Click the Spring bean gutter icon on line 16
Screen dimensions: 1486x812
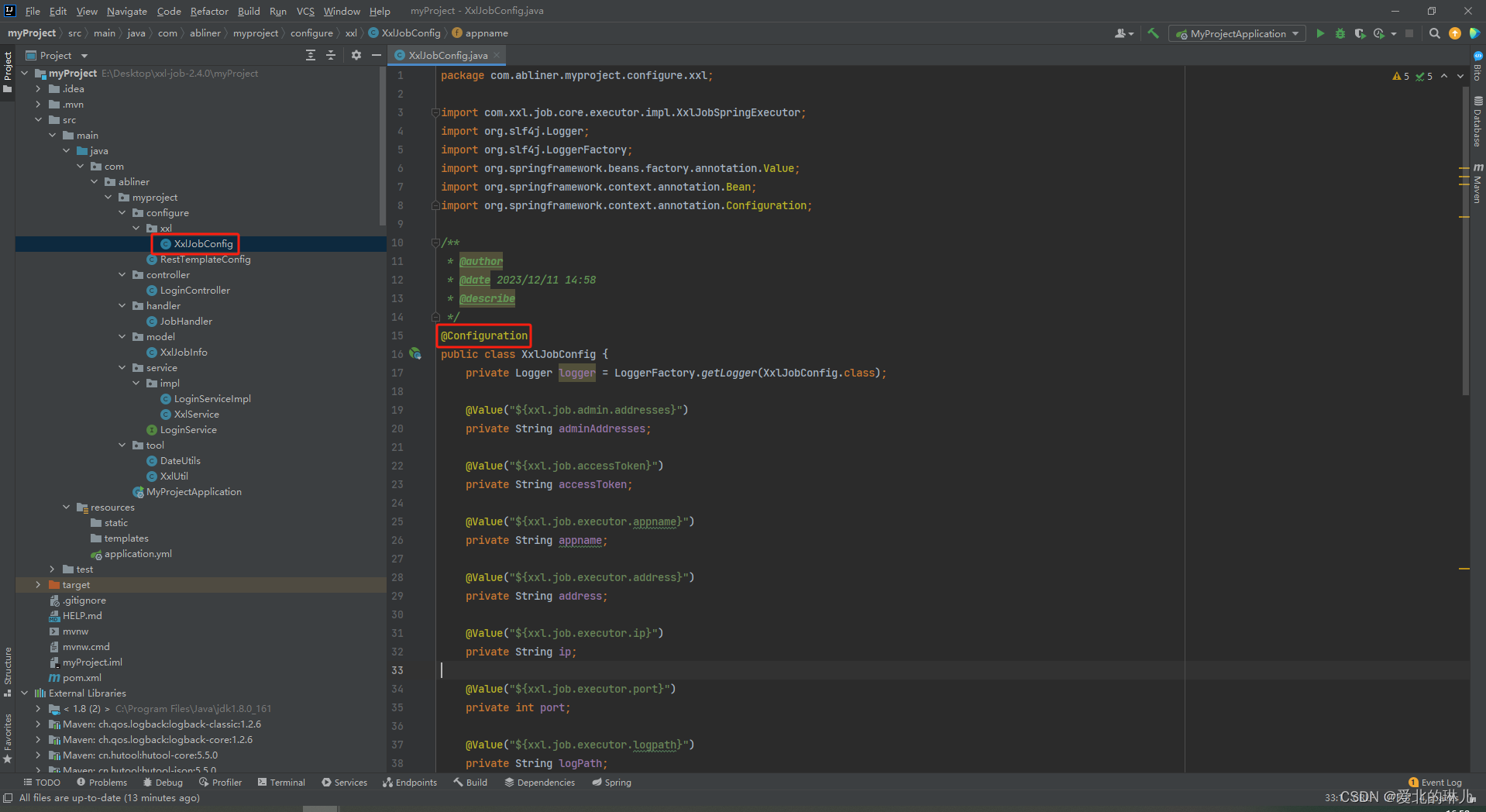coord(416,354)
